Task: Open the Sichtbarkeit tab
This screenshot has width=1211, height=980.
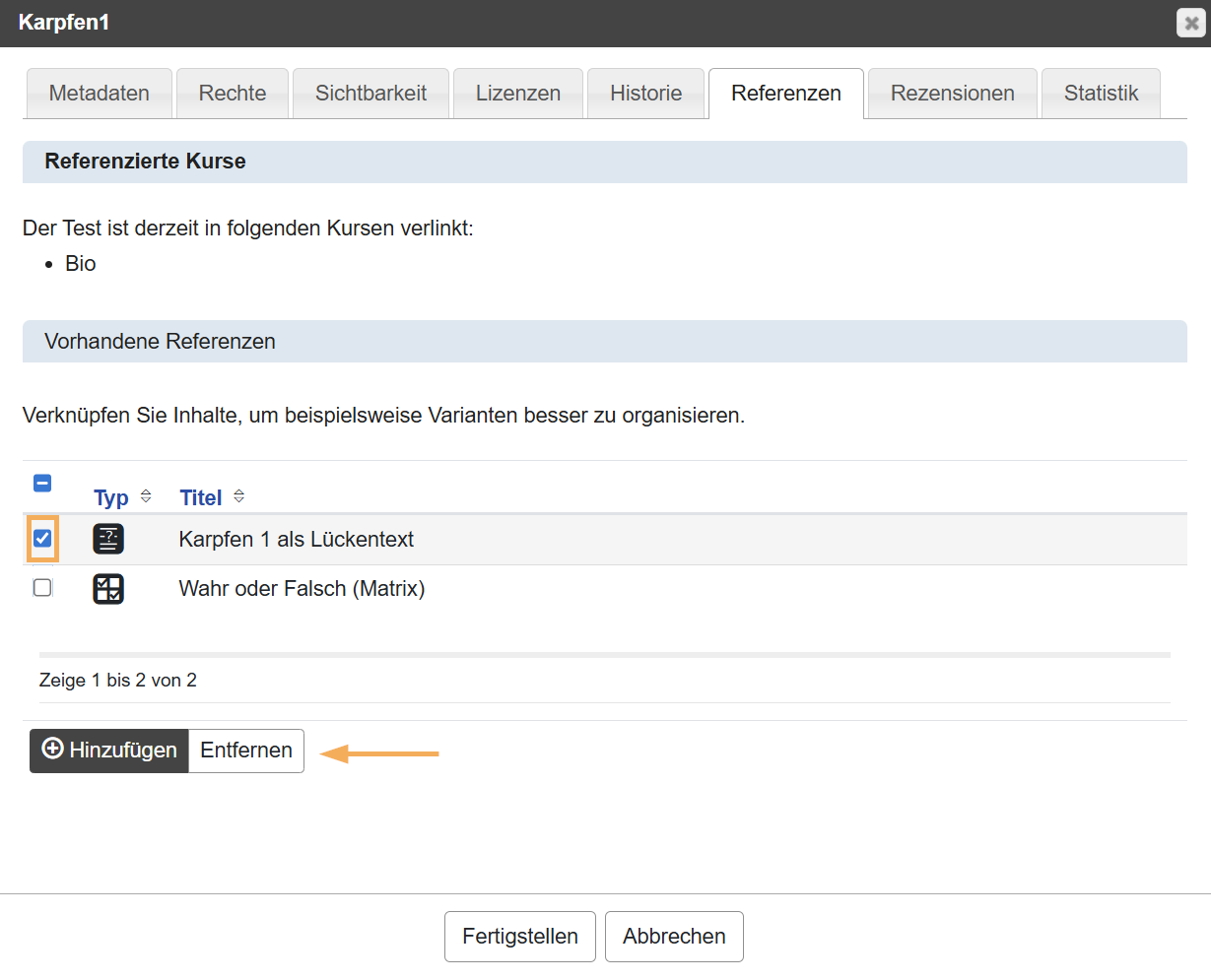Action: click(x=370, y=94)
